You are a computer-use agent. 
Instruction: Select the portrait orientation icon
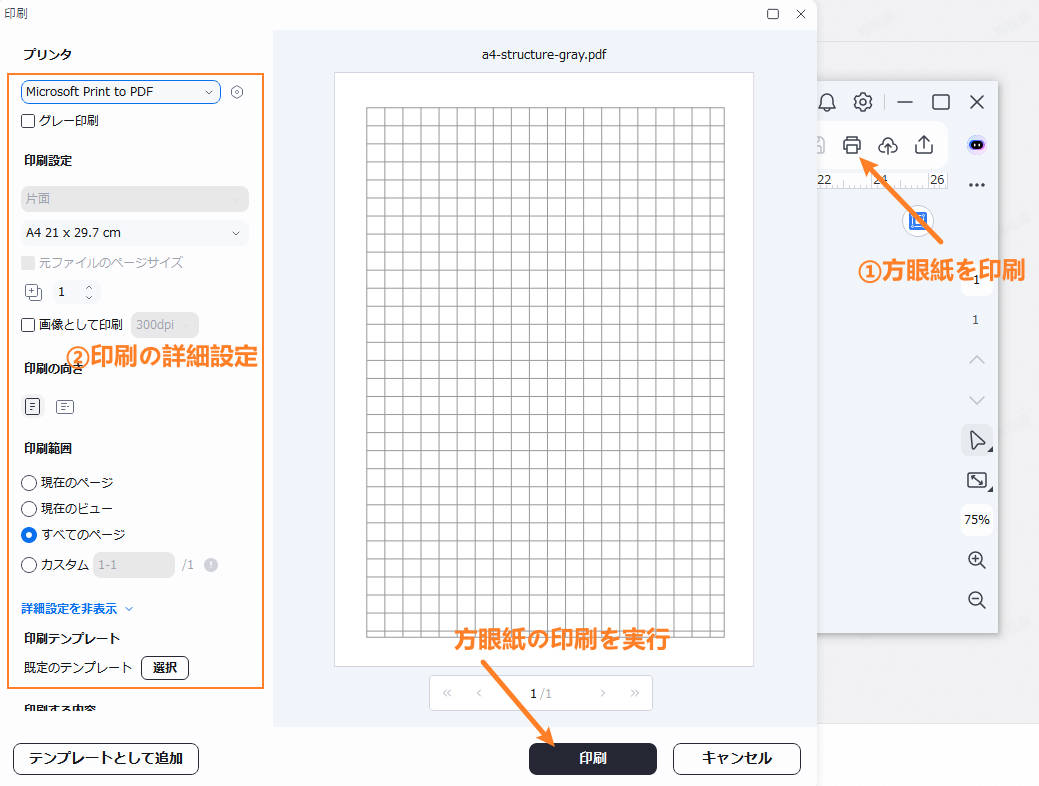tap(33, 406)
